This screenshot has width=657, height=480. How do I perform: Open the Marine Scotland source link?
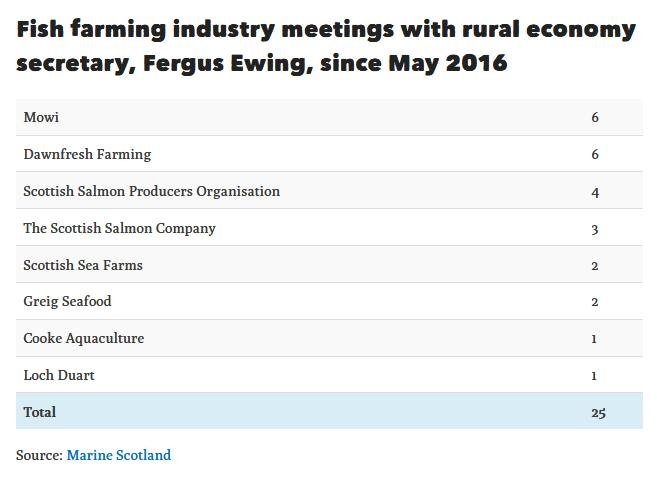coord(118,455)
